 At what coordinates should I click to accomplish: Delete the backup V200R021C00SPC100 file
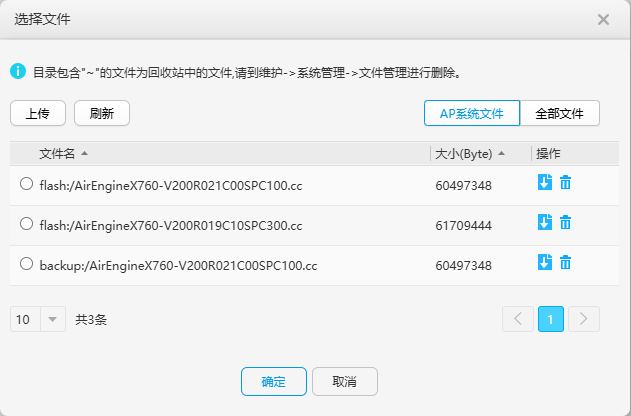pos(565,262)
